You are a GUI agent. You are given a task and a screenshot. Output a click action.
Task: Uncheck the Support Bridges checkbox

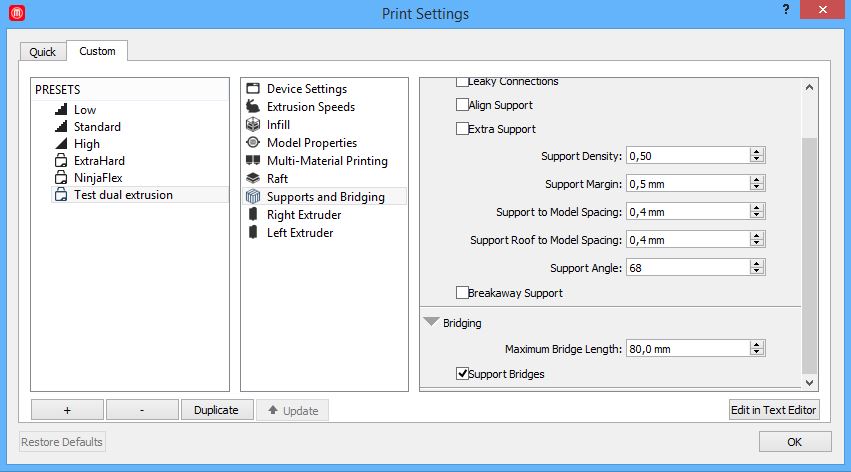pos(462,374)
